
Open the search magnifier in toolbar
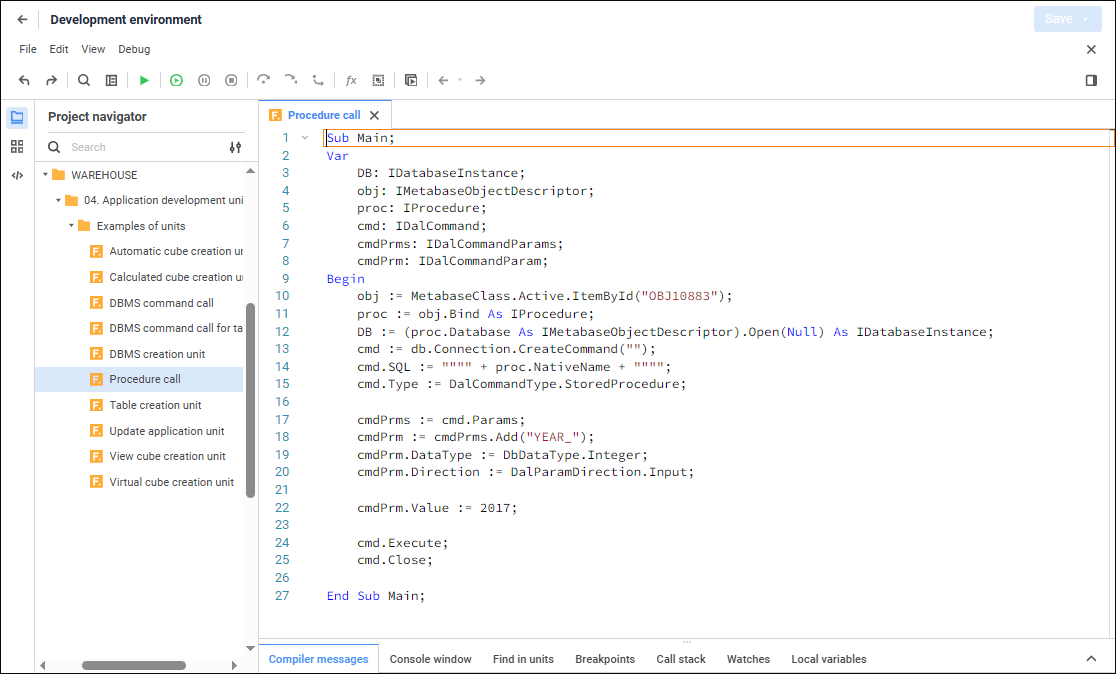click(84, 80)
